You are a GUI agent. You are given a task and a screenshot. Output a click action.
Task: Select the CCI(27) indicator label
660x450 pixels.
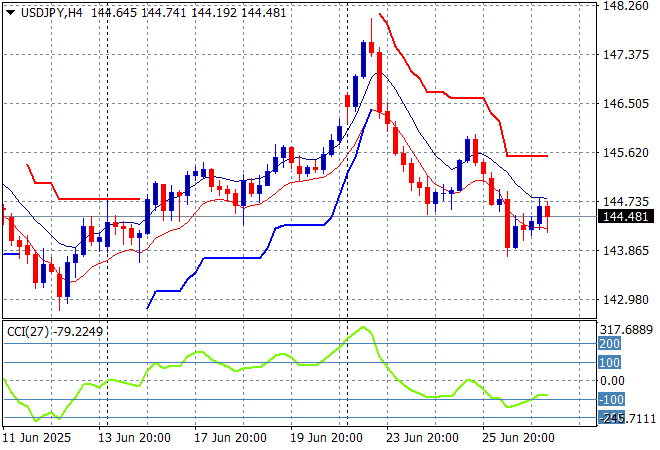point(28,332)
